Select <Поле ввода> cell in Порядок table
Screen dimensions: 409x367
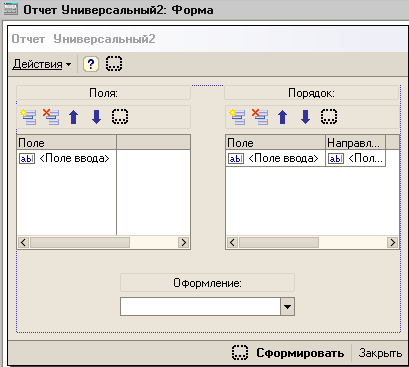click(x=276, y=158)
